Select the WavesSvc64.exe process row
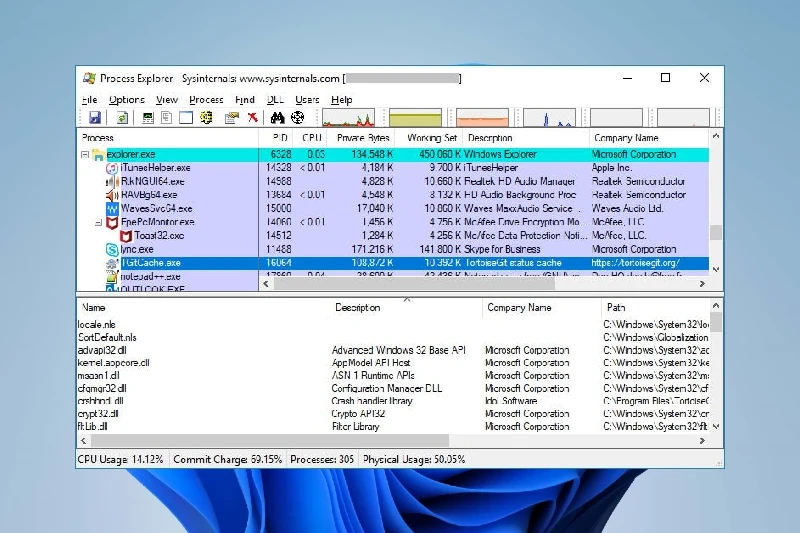The image size is (800, 533). click(393, 209)
